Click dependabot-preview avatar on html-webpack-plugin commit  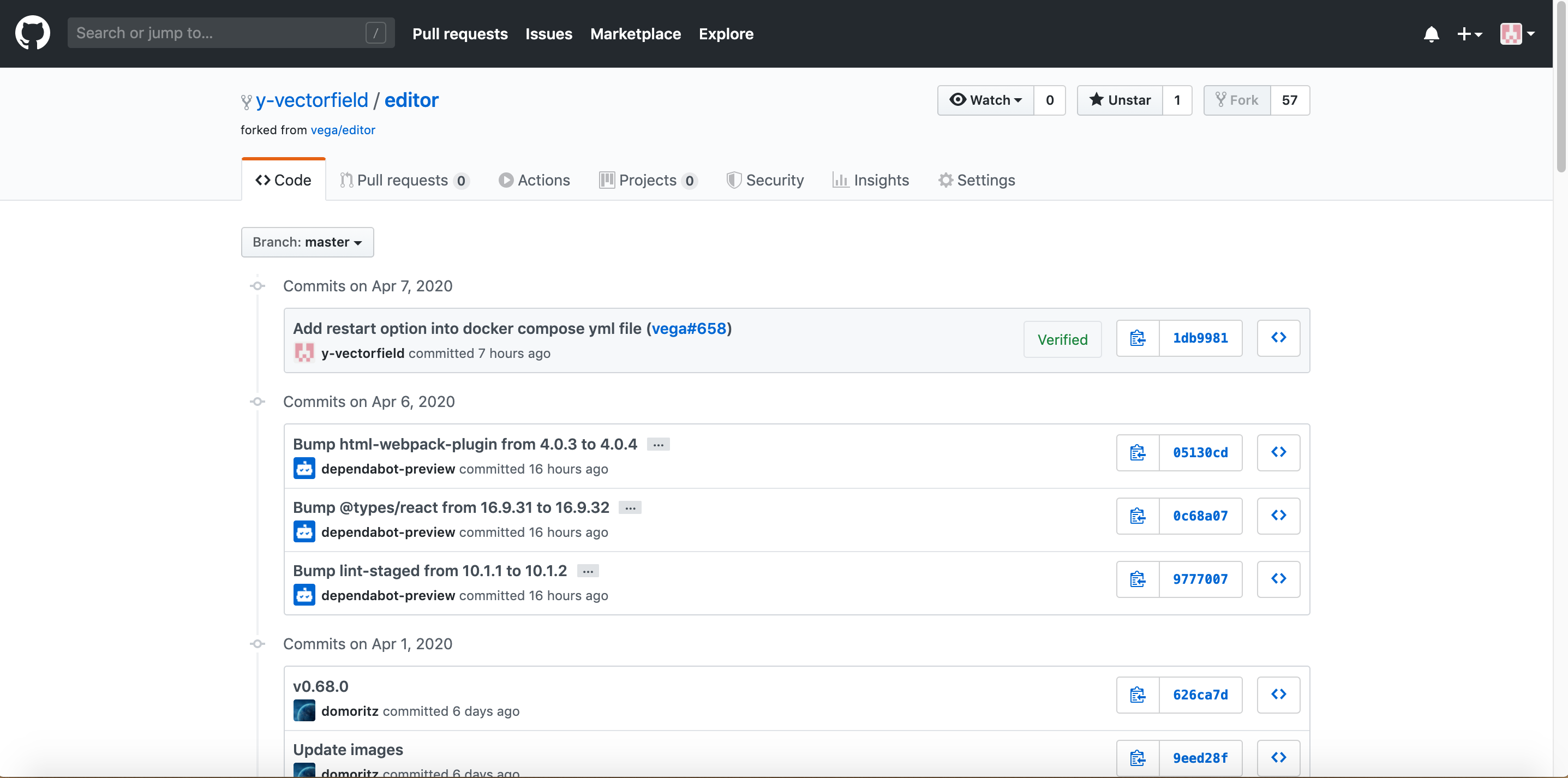click(304, 468)
